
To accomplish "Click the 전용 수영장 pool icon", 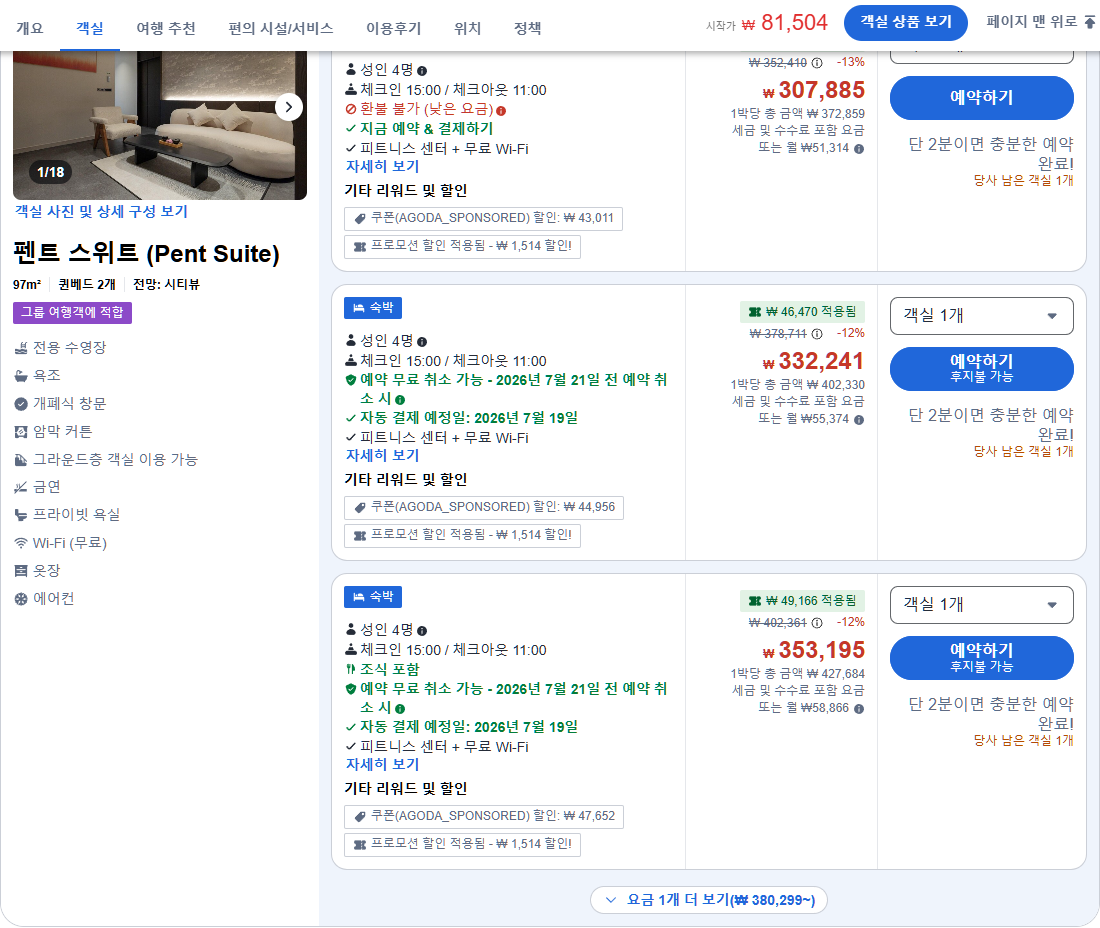I will pyautogui.click(x=21, y=348).
